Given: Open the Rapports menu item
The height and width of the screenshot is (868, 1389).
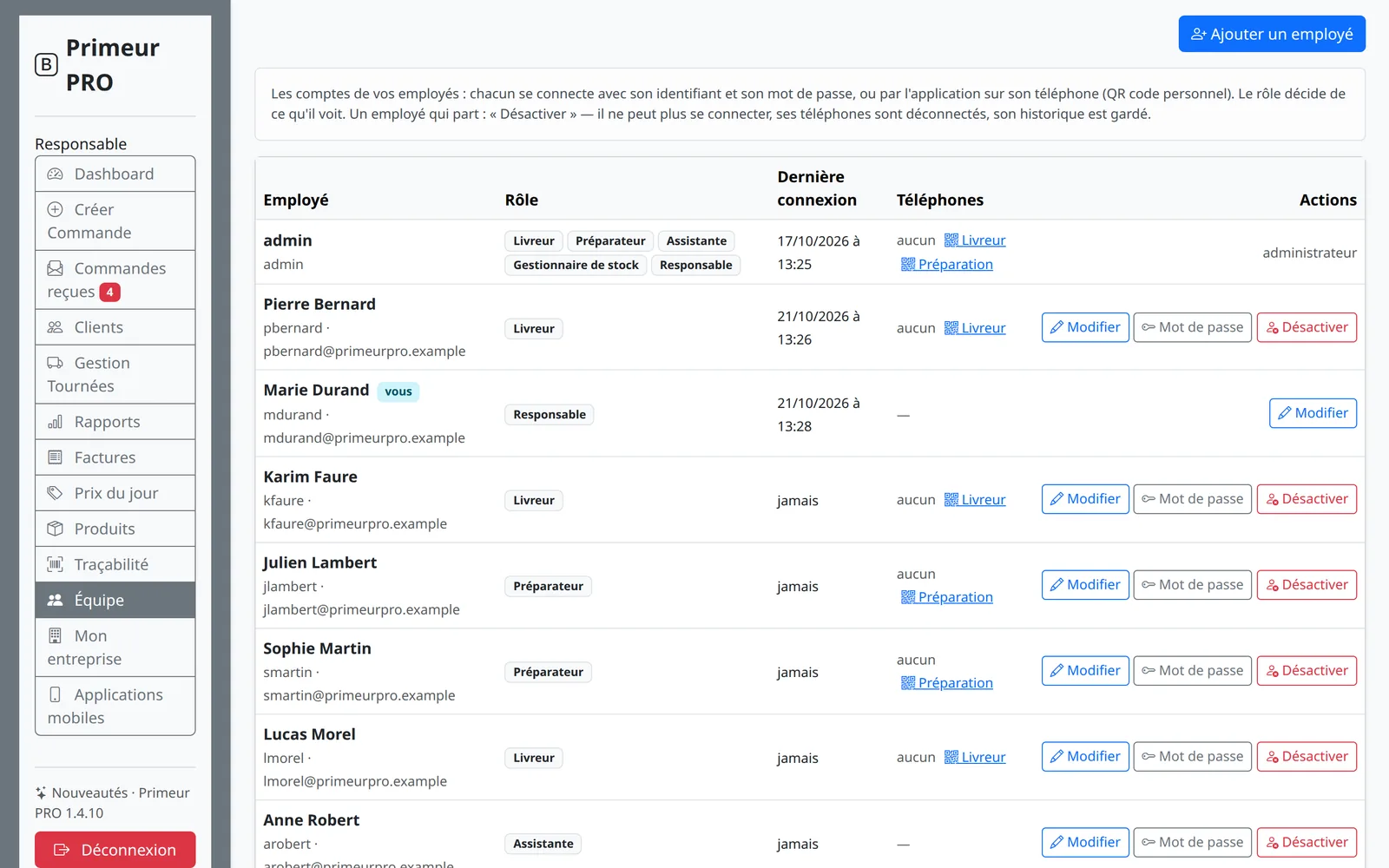Looking at the screenshot, I should pos(115,422).
